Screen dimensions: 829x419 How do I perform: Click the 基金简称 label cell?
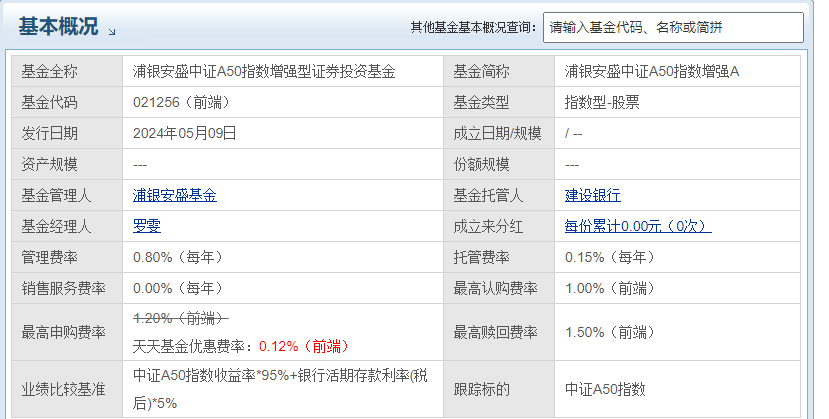pos(499,71)
